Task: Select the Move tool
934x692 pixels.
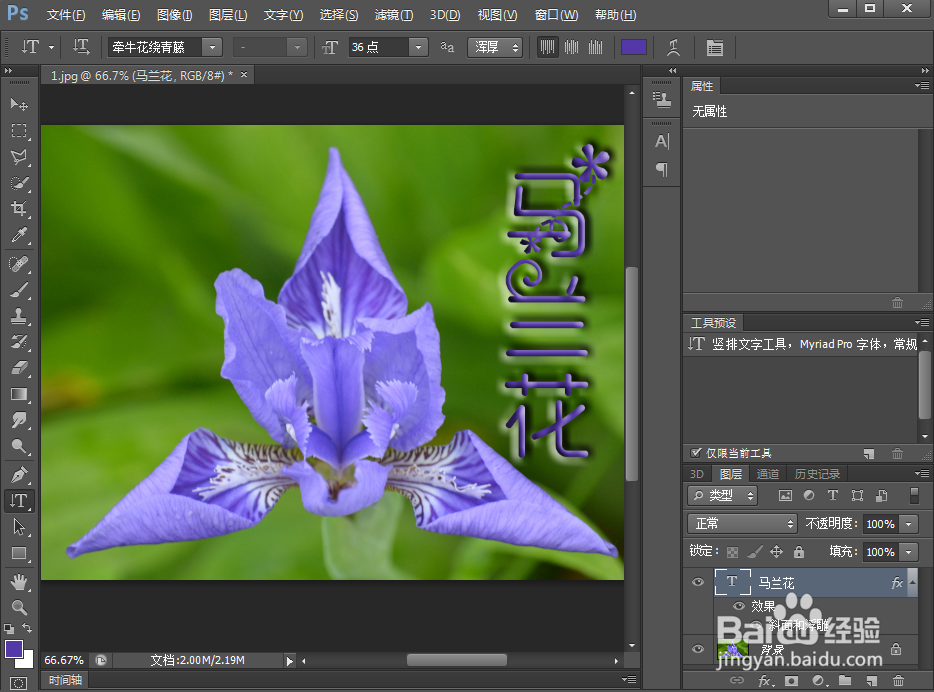Action: point(19,104)
